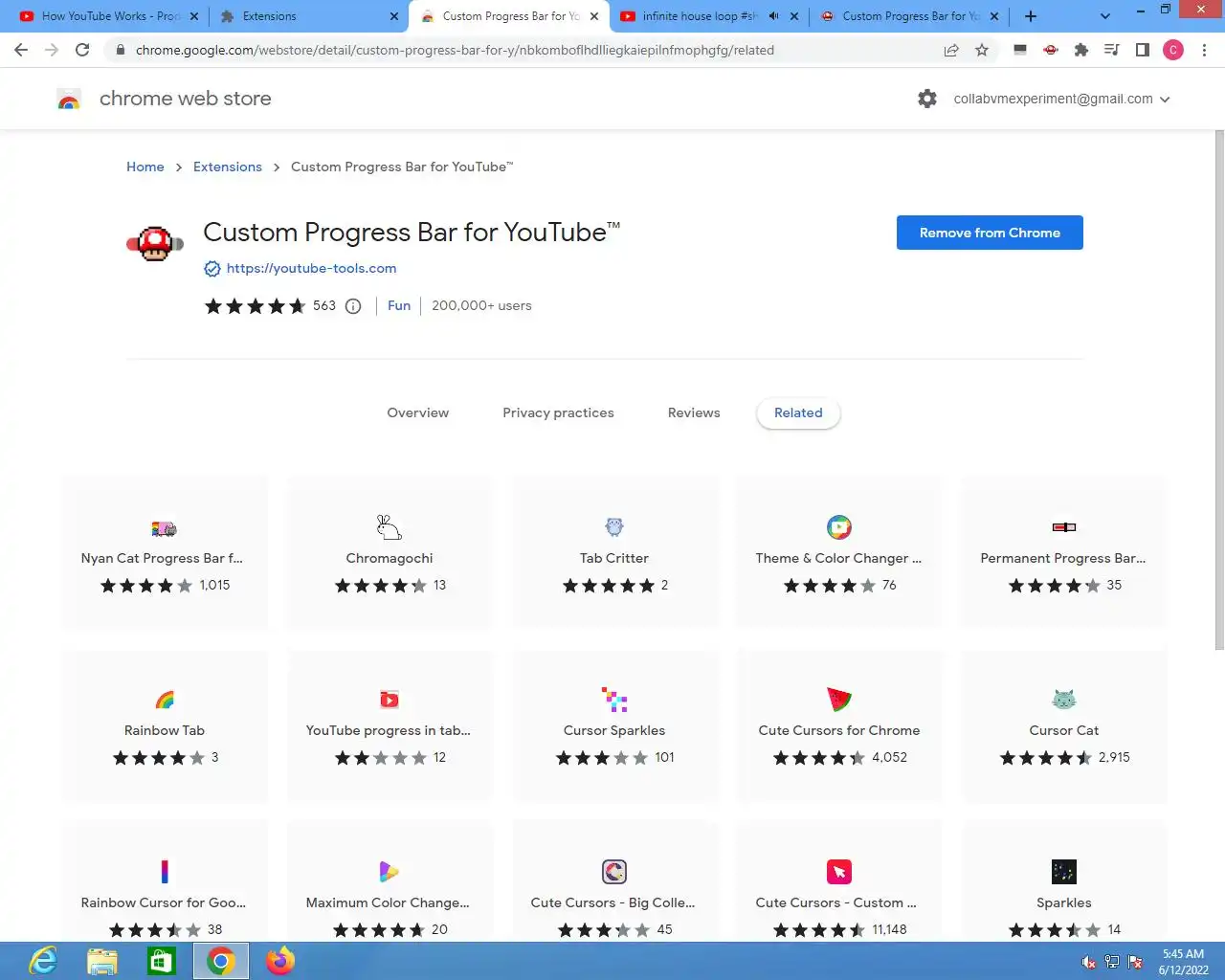Image resolution: width=1225 pixels, height=980 pixels.
Task: Click the Nyan Cat Progress Bar extension icon
Action: coord(165,527)
